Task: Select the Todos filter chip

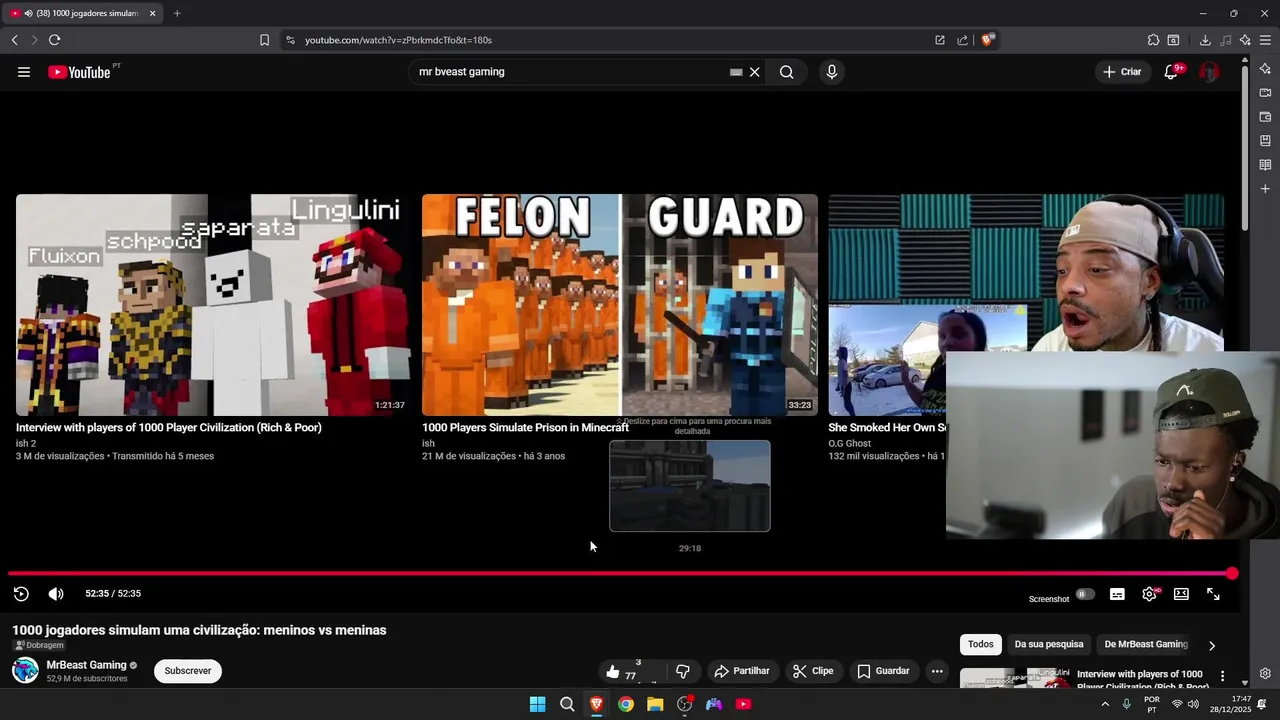Action: tap(981, 645)
